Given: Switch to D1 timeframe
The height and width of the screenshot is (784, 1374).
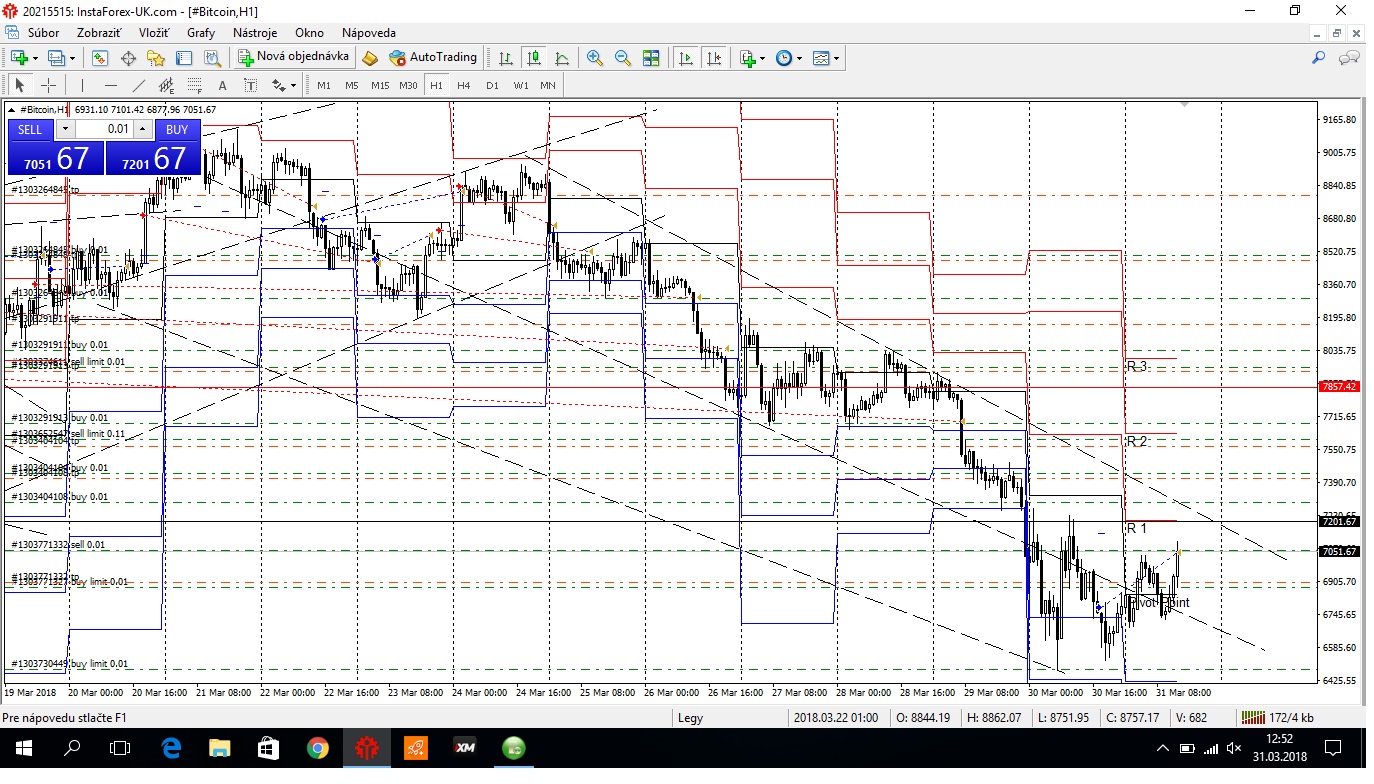Looking at the screenshot, I should click(492, 85).
